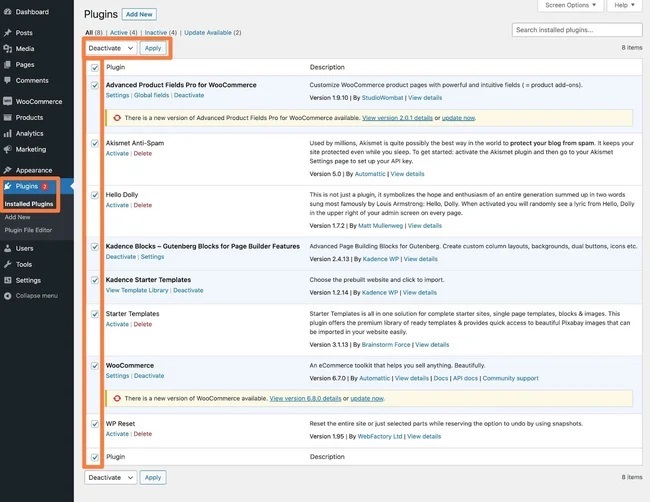Click the Dashboard icon in sidebar
Viewport: 650px width, 502px height.
click(8, 12)
